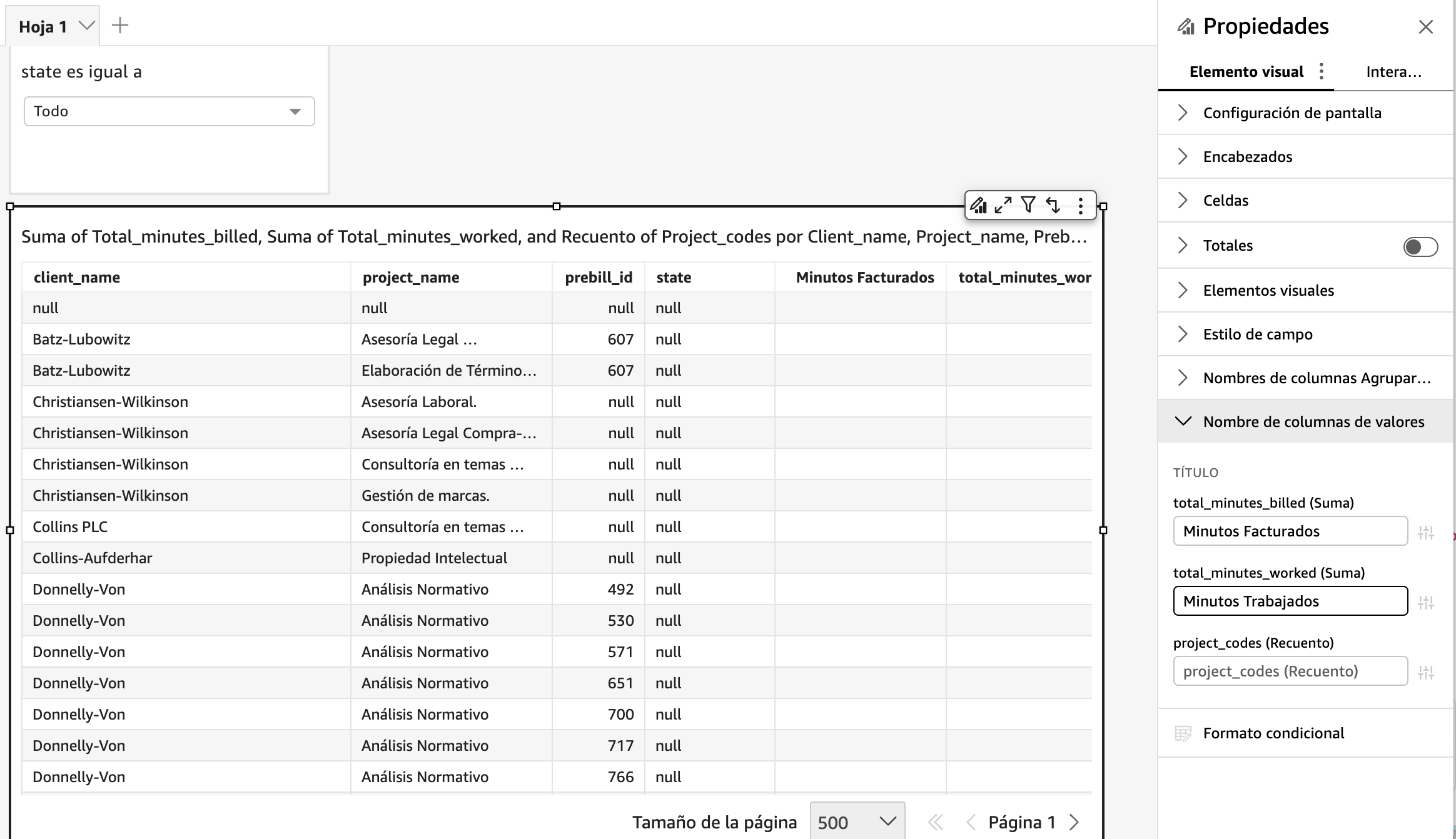This screenshot has height=839, width=1456.
Task: Click the Minutos Trabajados title field
Action: 1290,601
